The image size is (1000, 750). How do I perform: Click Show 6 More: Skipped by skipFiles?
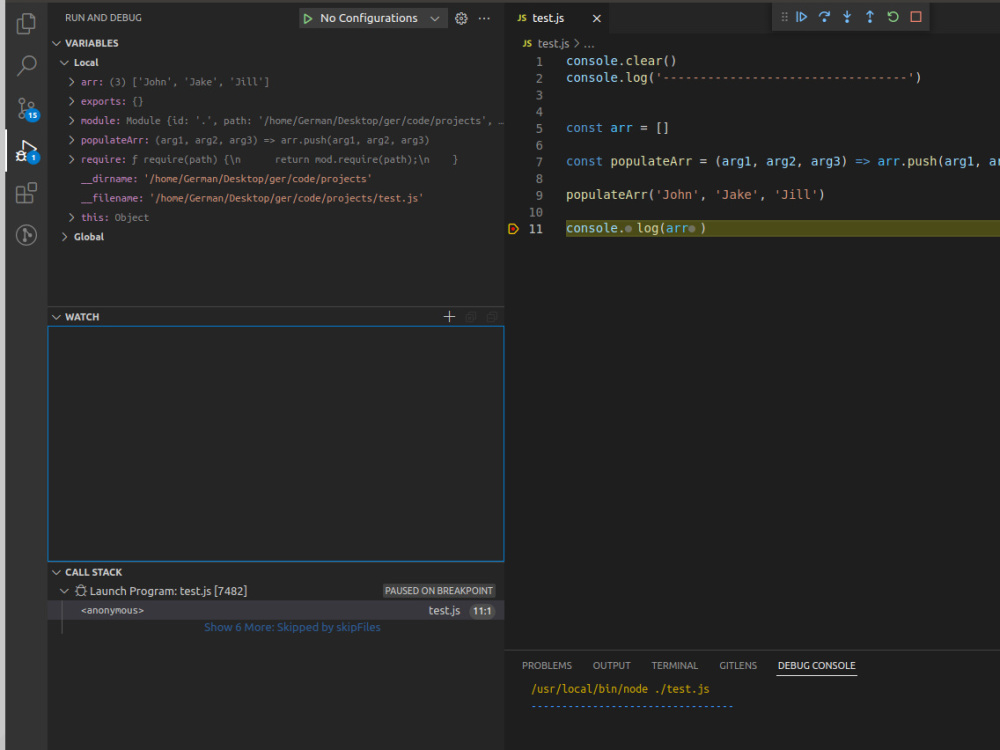(292, 627)
